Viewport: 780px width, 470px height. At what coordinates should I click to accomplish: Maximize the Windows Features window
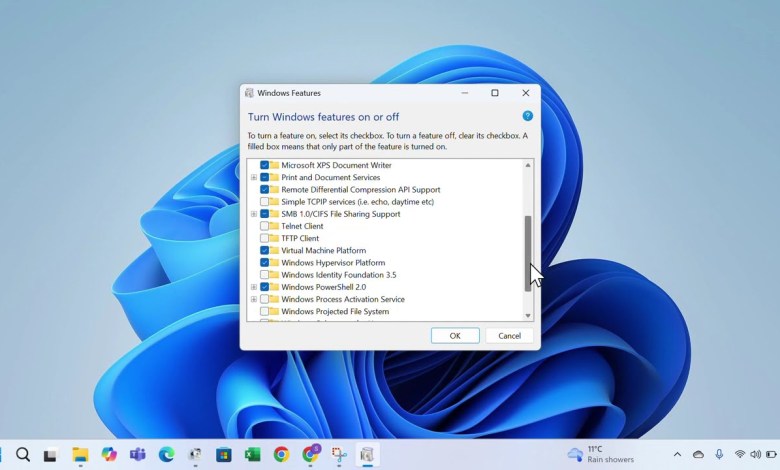click(x=495, y=93)
